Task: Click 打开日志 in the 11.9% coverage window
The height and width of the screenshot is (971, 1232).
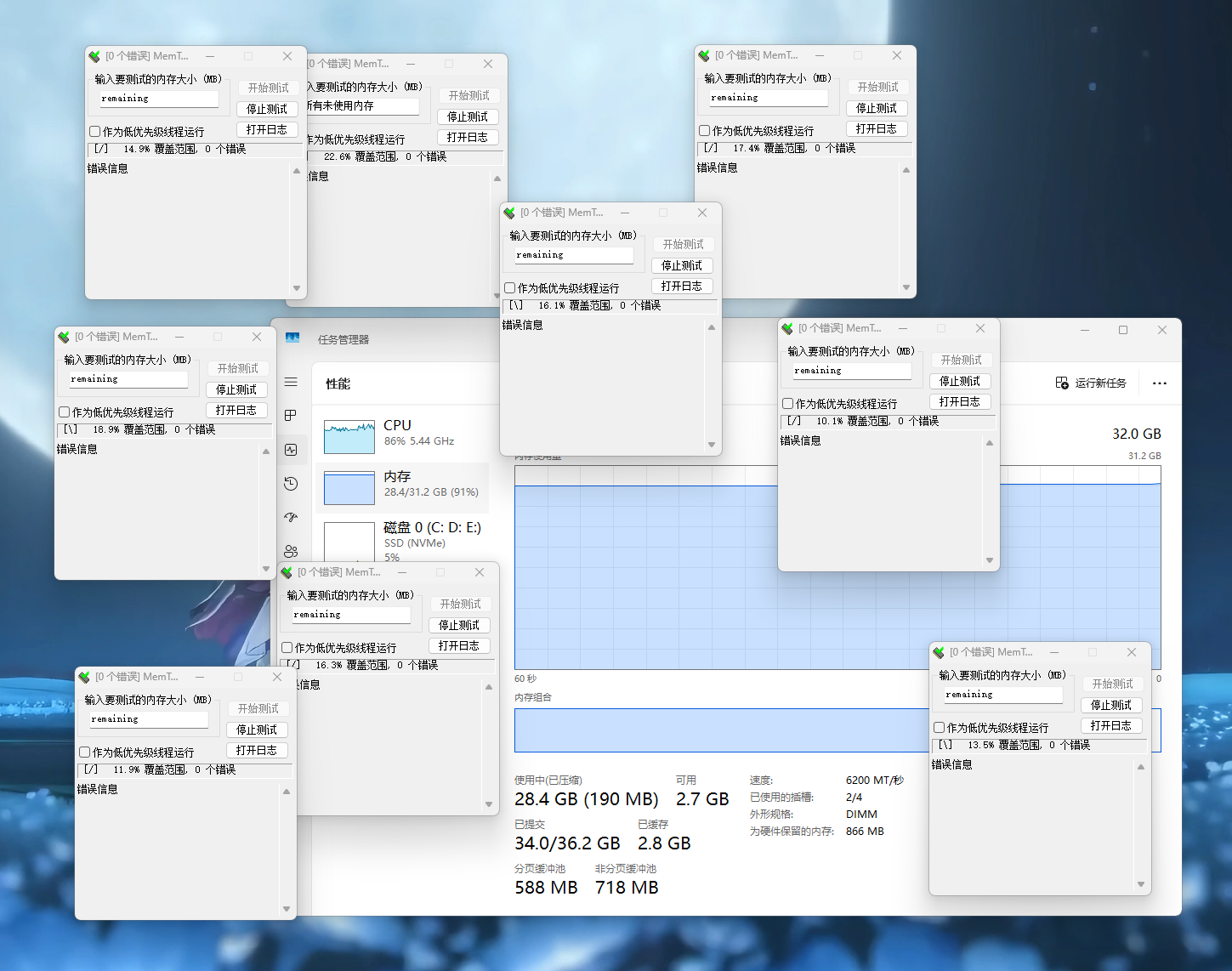Action: click(x=257, y=750)
